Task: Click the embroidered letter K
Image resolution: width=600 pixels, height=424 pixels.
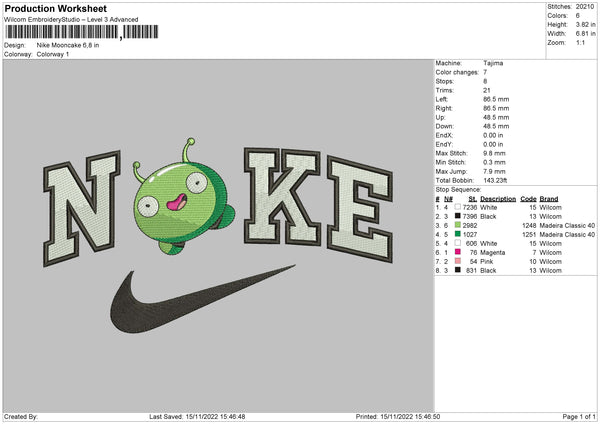Action: point(282,196)
